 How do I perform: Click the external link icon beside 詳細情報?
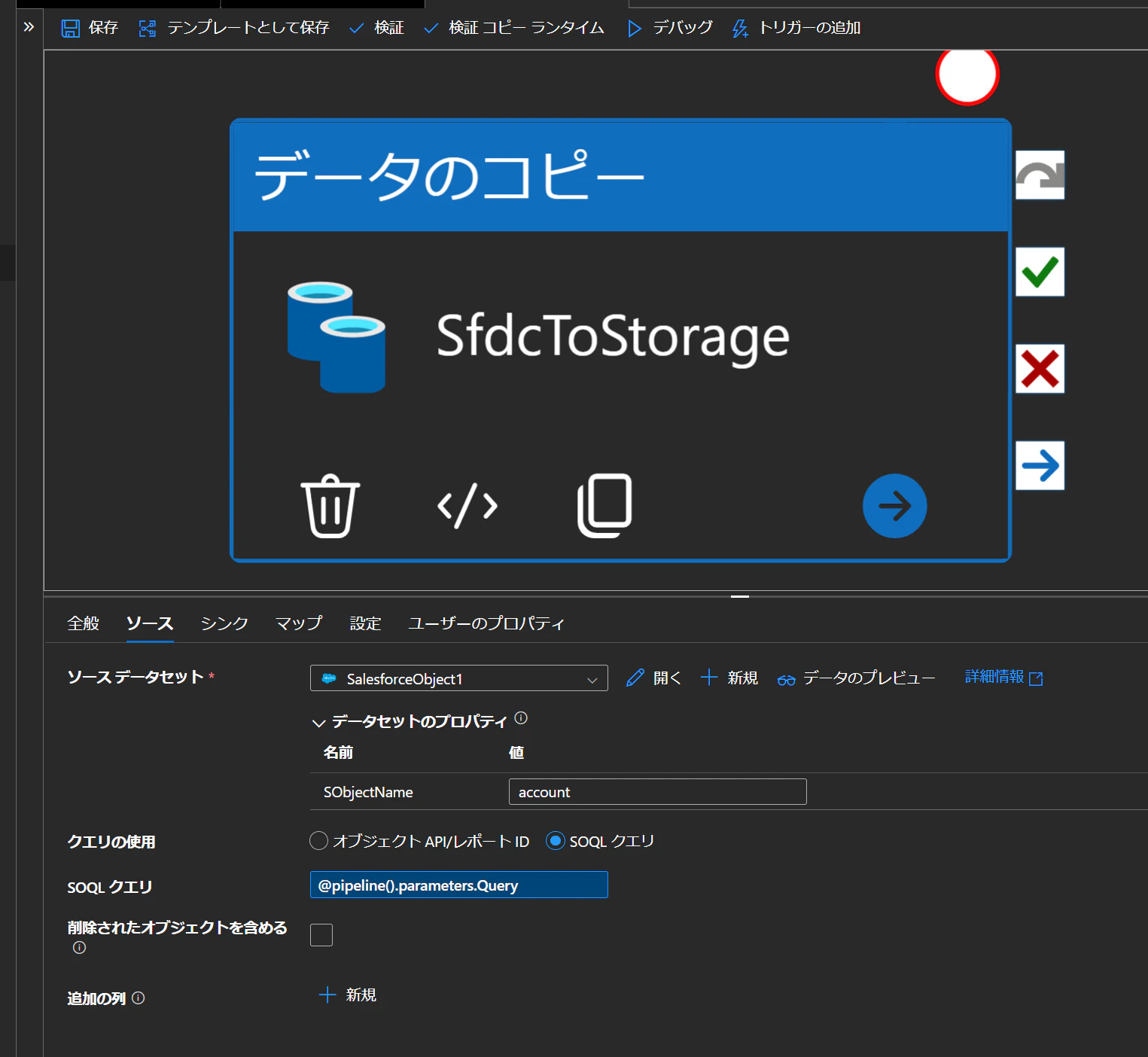coord(1036,678)
